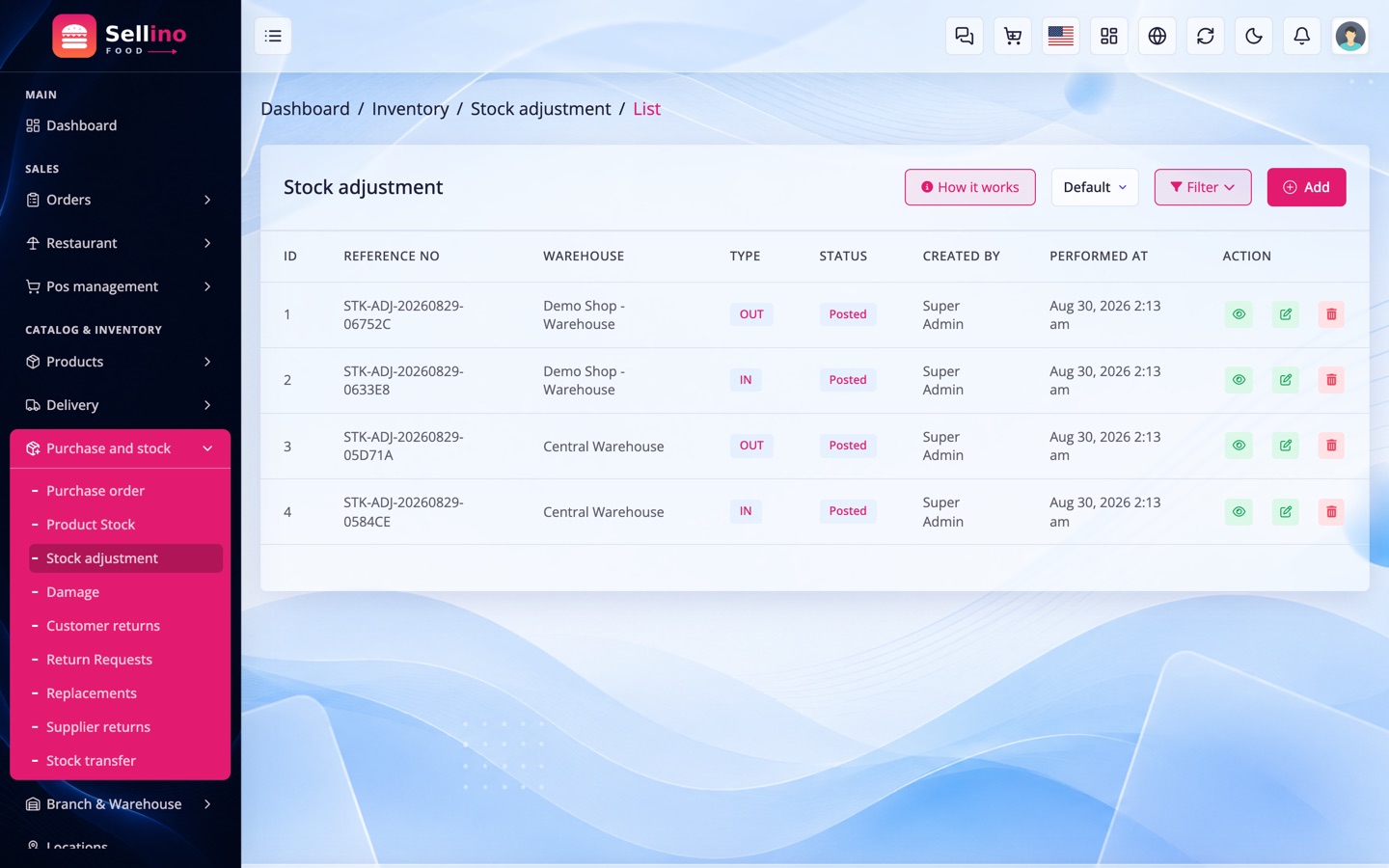Go to Purchase order
This screenshot has height=868, width=1389.
point(125,491)
